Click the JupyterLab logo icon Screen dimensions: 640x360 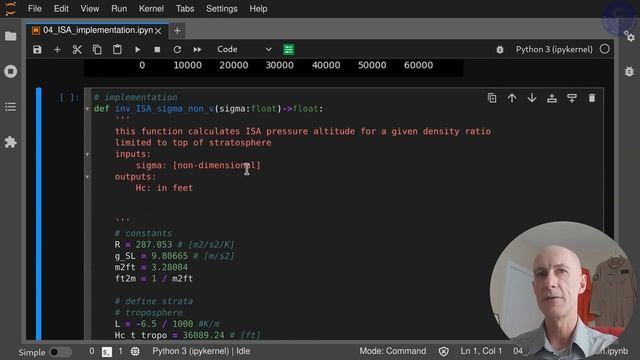[x=11, y=9]
